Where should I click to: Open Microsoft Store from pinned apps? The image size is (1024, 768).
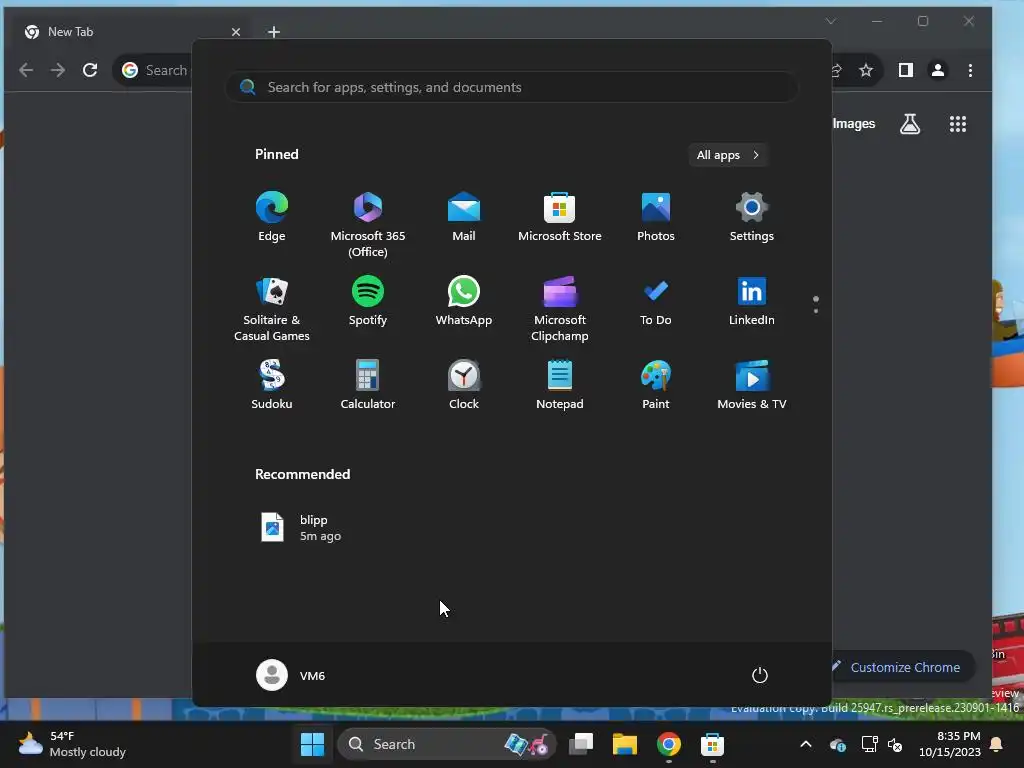[560, 217]
